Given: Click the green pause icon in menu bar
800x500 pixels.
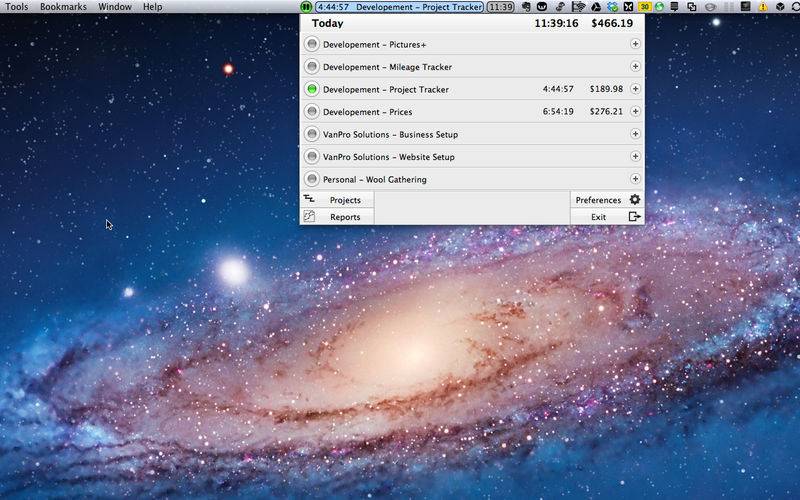Looking at the screenshot, I should (x=306, y=7).
